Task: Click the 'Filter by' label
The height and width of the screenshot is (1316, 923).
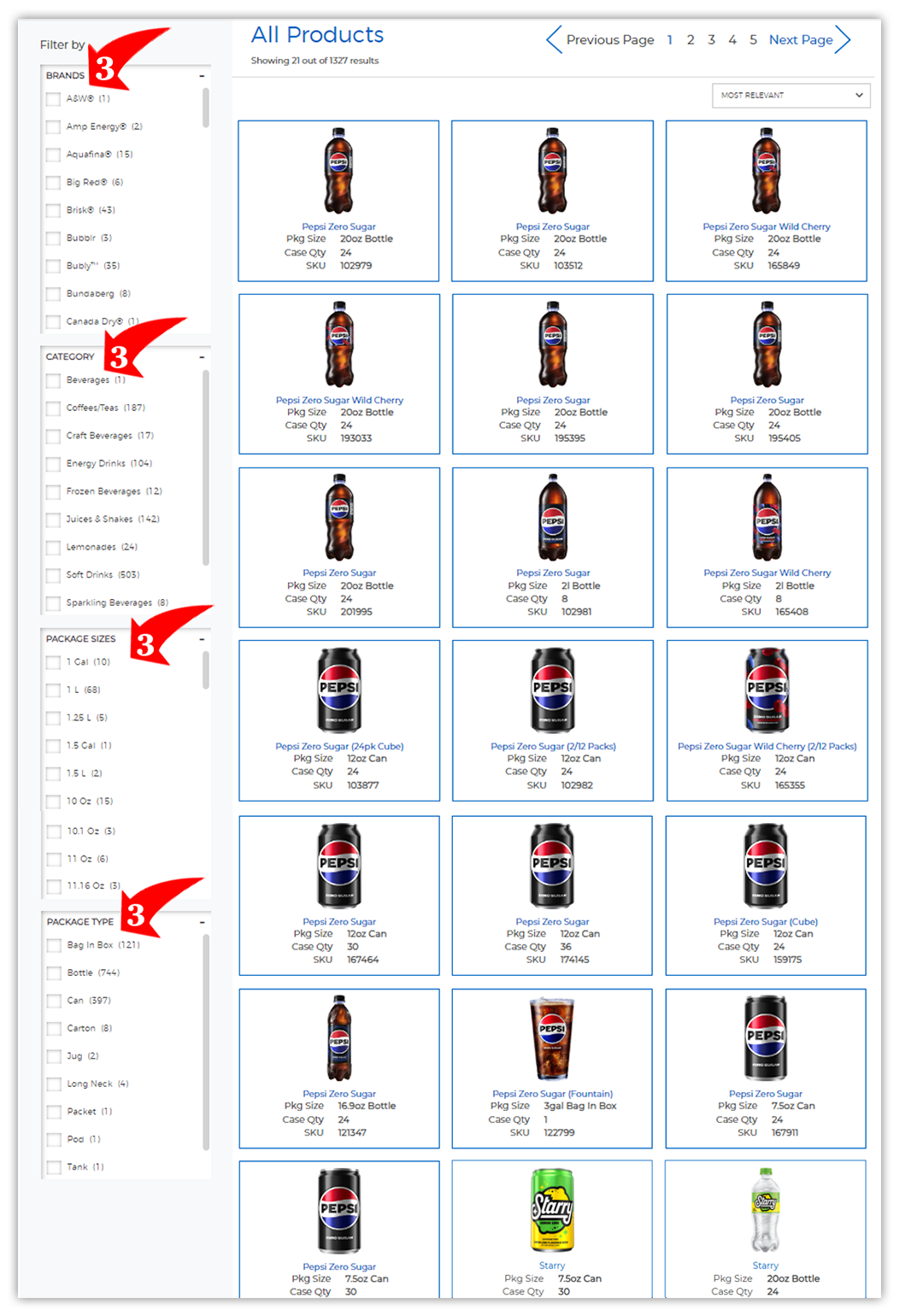Action: (x=62, y=44)
